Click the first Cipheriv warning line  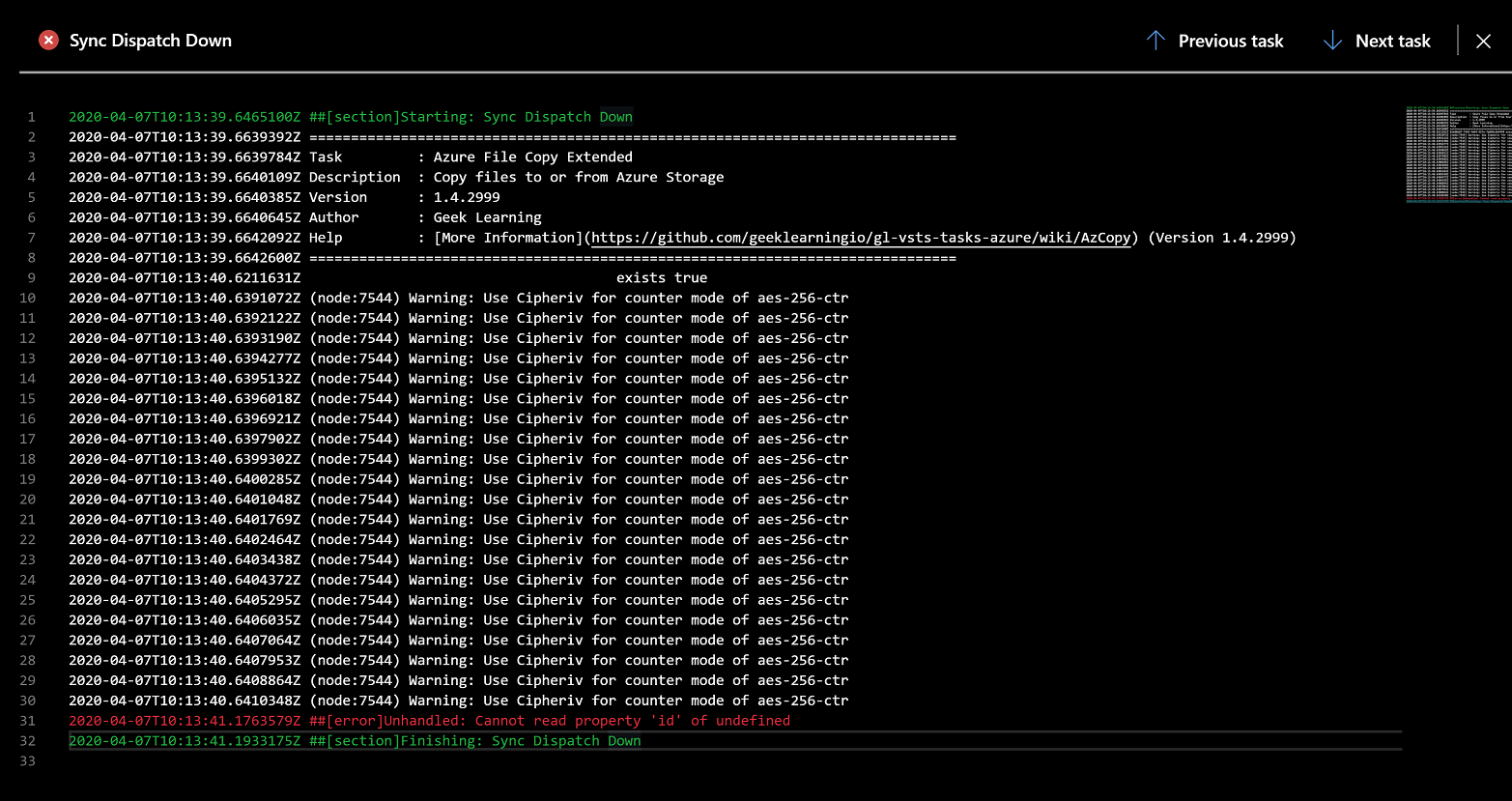point(458,297)
